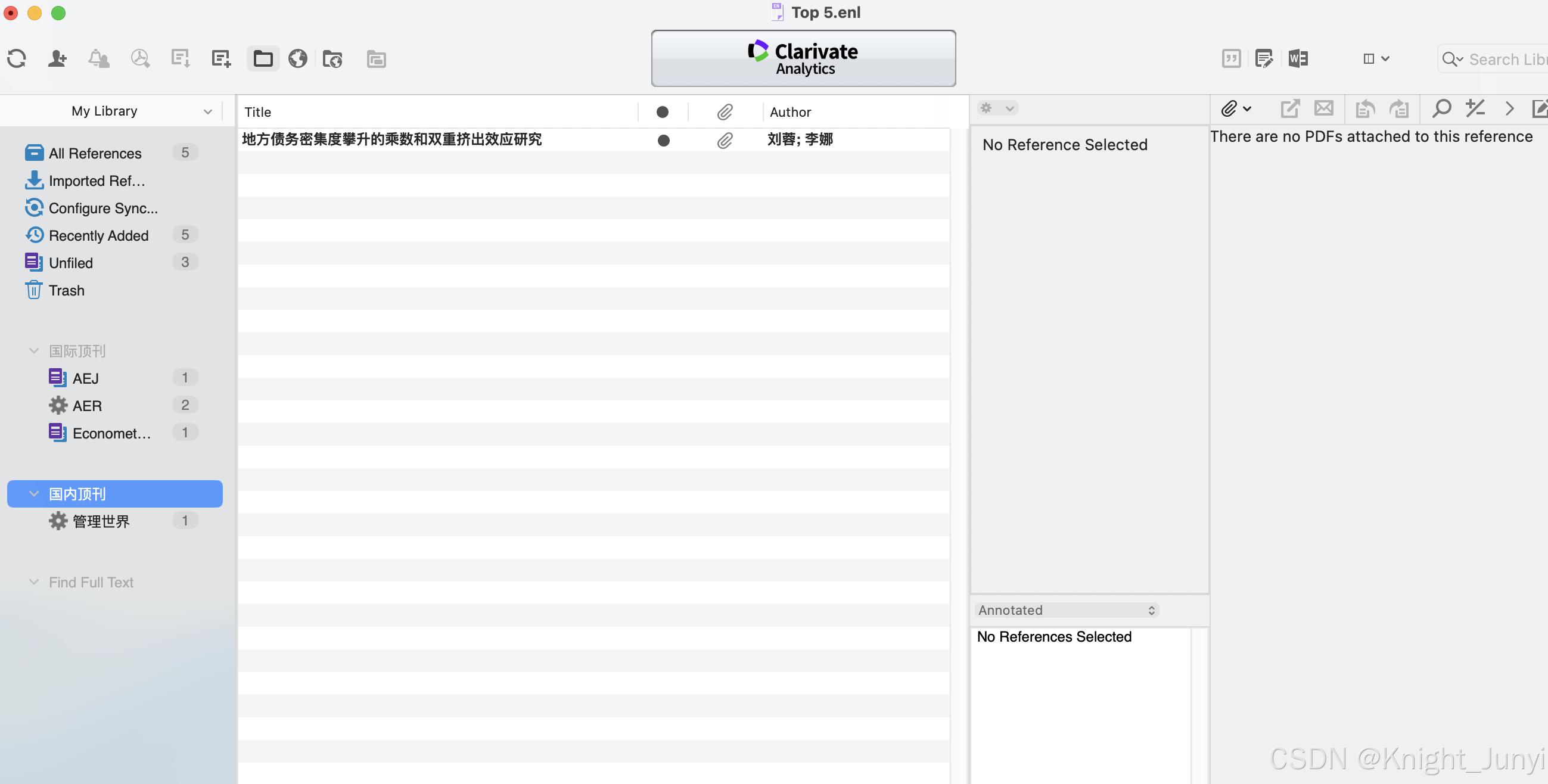1548x784 pixels.
Task: Select the AER smart group
Action: click(x=87, y=406)
